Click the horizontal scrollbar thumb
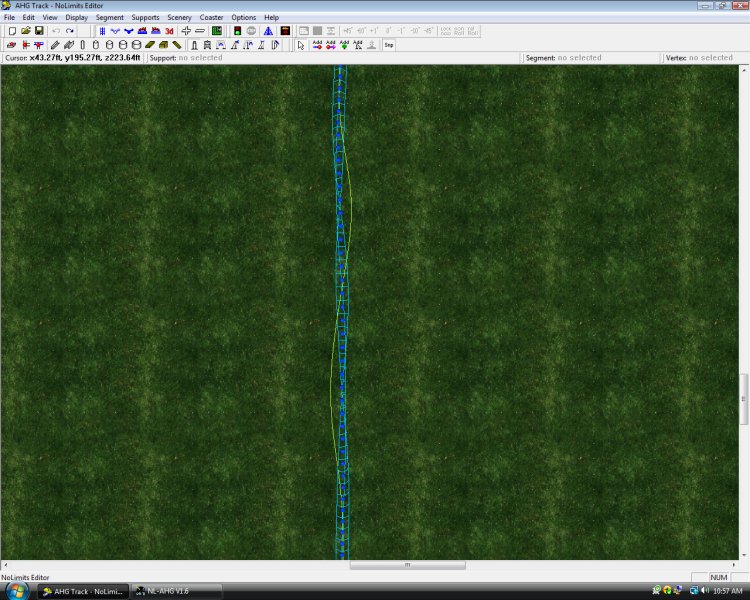This screenshot has height=600, width=750. (x=408, y=565)
